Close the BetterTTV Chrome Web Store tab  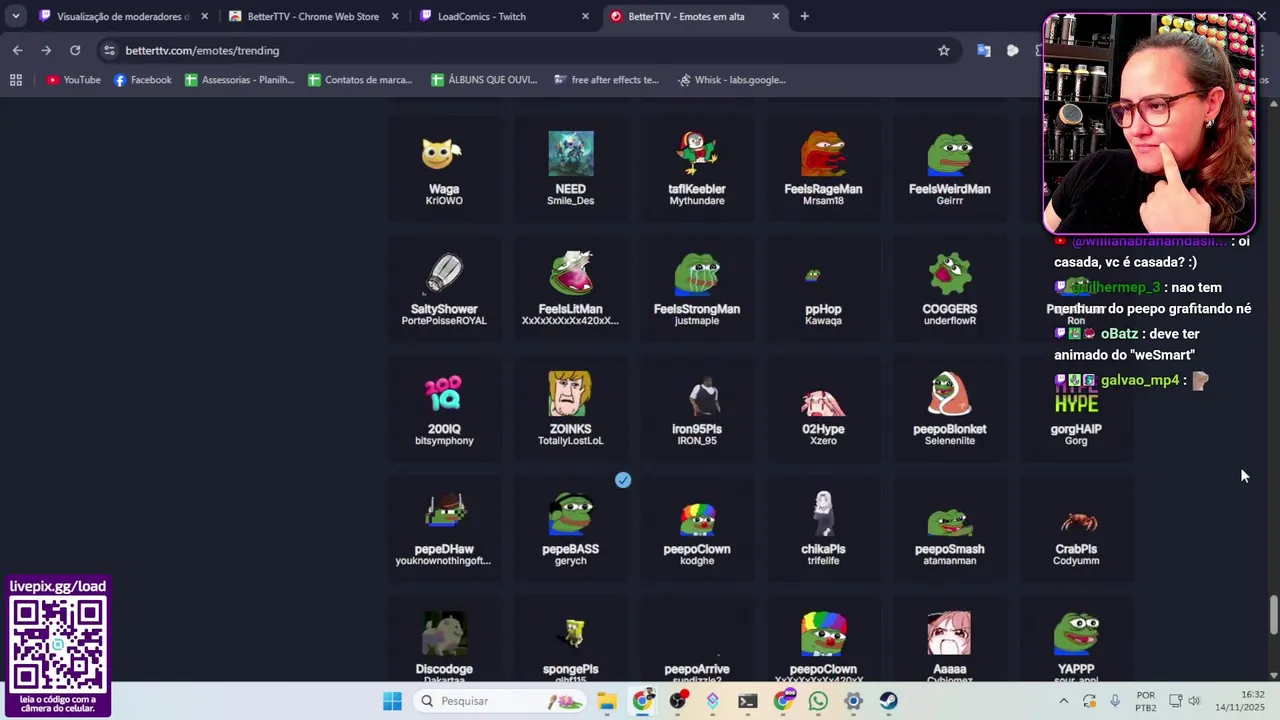click(395, 16)
